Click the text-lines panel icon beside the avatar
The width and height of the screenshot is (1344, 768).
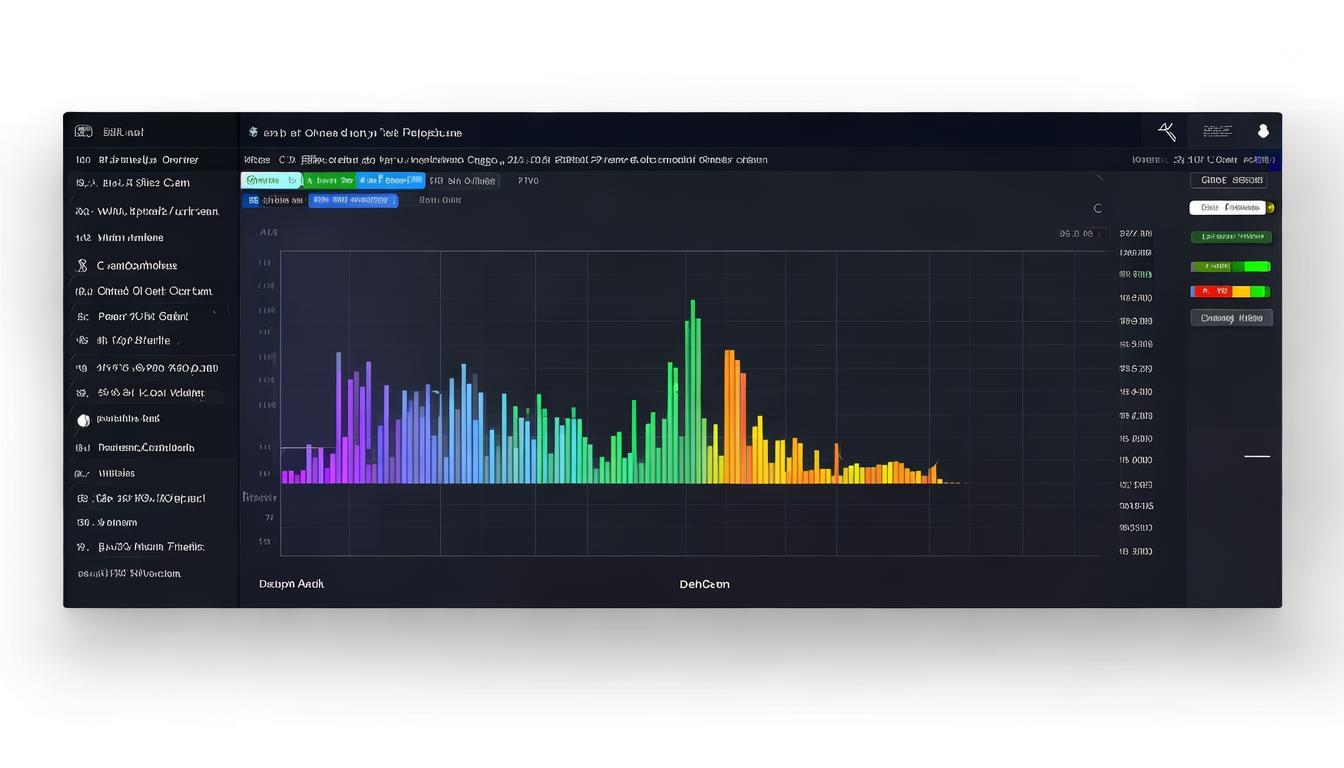point(1217,131)
